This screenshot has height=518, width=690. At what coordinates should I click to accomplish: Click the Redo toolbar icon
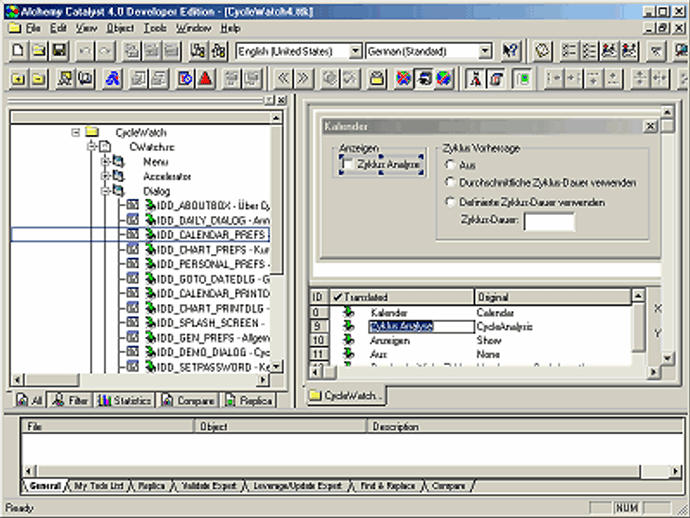(x=106, y=51)
